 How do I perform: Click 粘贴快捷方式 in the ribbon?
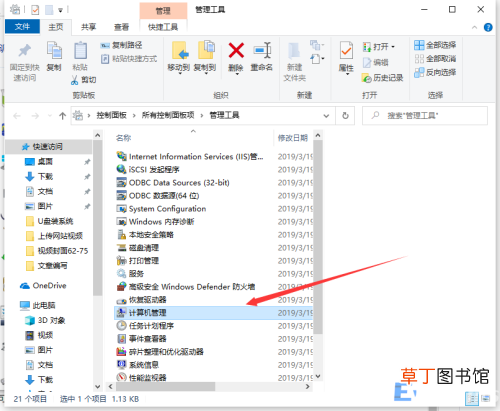[129, 59]
